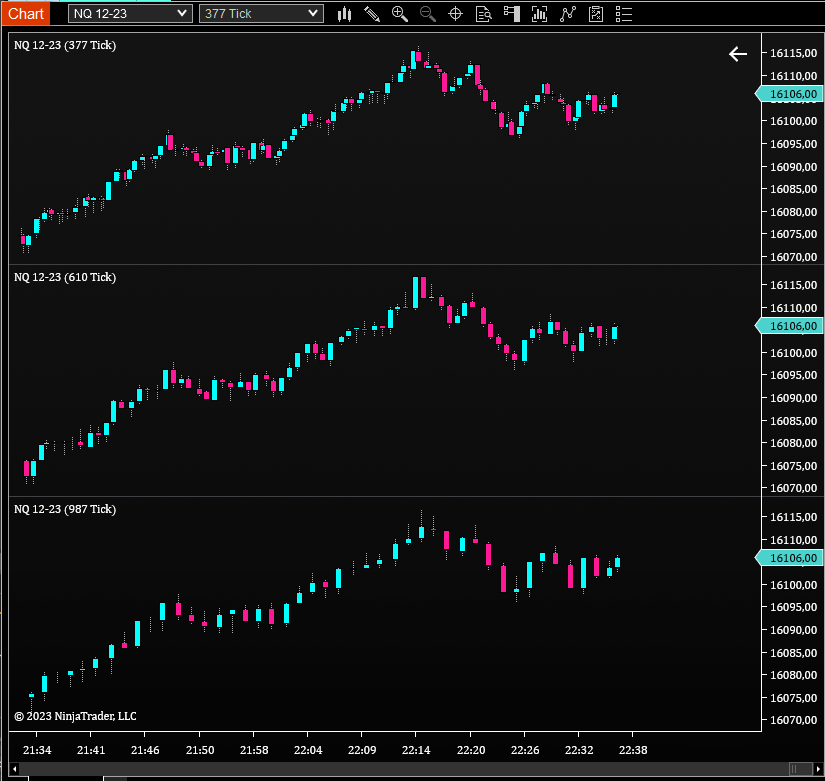Open the Indicators icon
Image resolution: width=825 pixels, height=781 pixels.
click(540, 13)
